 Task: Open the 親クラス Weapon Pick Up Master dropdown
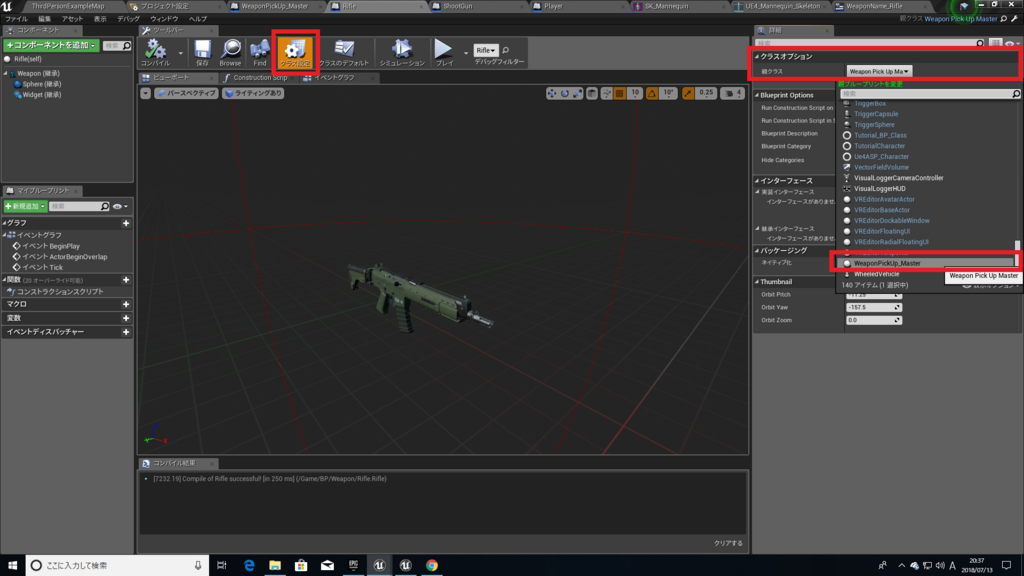click(x=879, y=71)
